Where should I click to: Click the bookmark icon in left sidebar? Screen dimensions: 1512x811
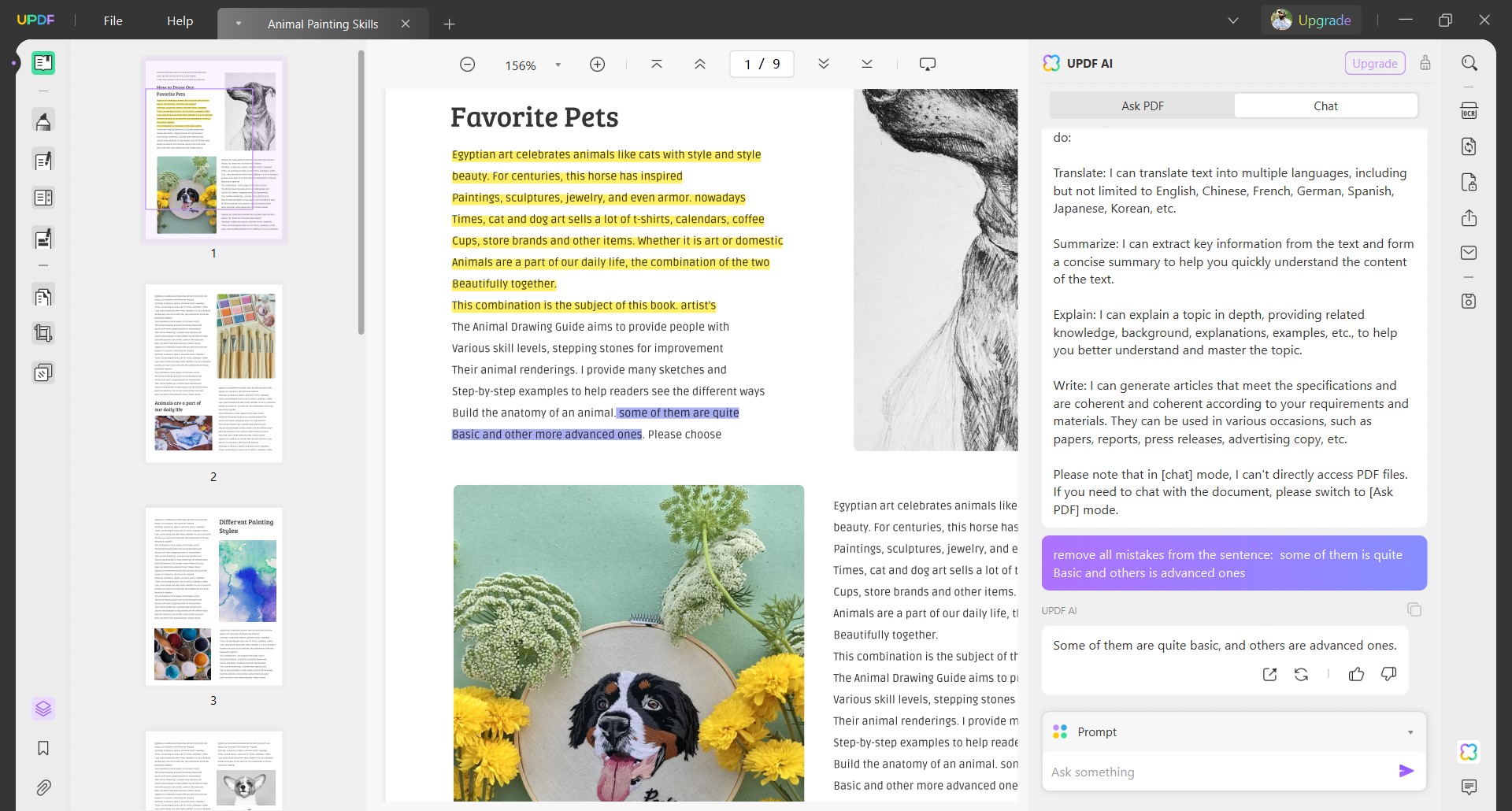(43, 748)
